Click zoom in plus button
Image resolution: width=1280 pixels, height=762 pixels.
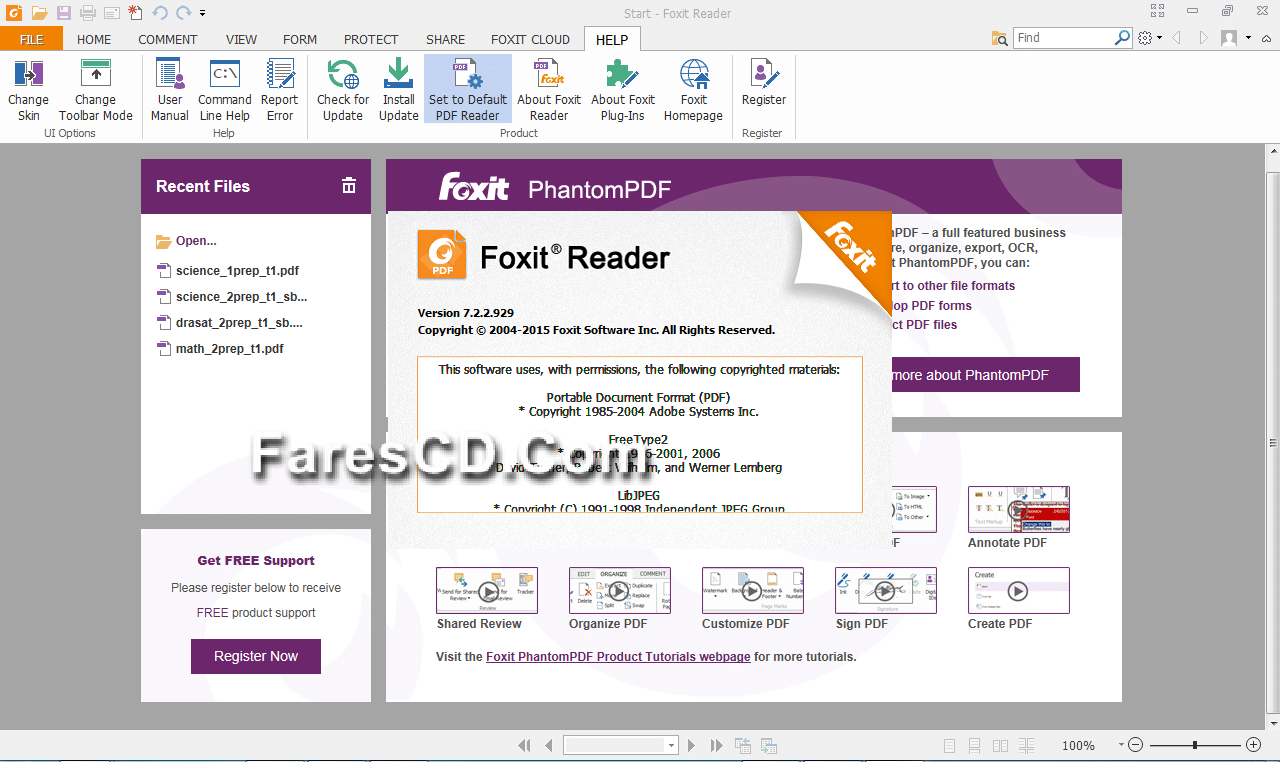(x=1253, y=745)
